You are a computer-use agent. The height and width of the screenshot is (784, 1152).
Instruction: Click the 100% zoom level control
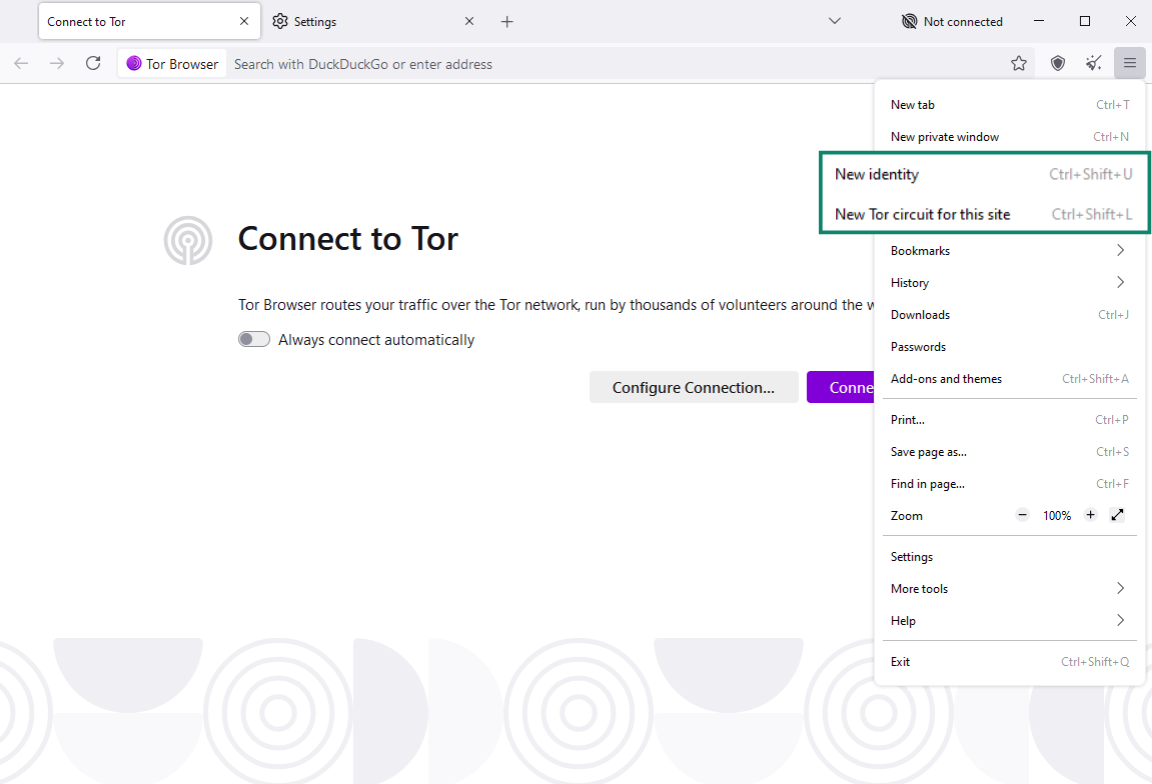tap(1057, 515)
